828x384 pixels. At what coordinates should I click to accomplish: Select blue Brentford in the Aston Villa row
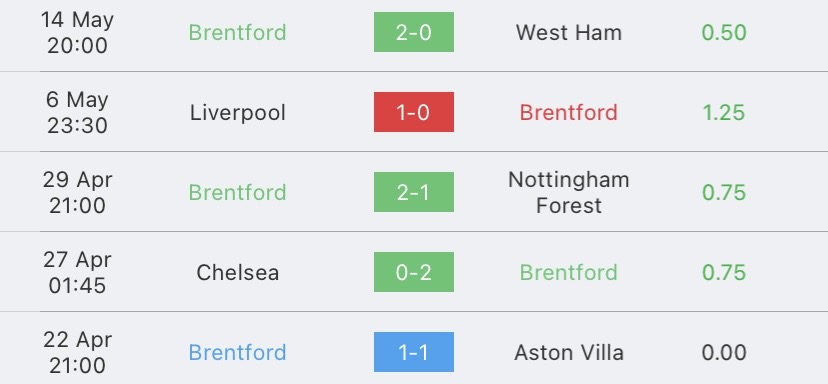coord(238,352)
